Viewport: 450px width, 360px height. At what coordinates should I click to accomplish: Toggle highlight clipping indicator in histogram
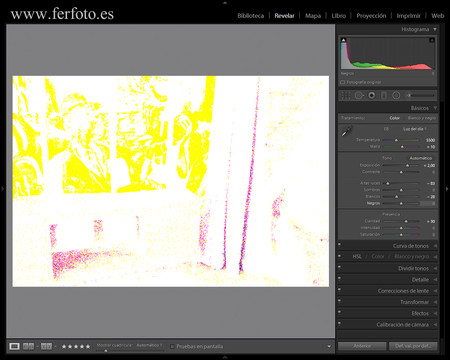pyautogui.click(x=432, y=40)
